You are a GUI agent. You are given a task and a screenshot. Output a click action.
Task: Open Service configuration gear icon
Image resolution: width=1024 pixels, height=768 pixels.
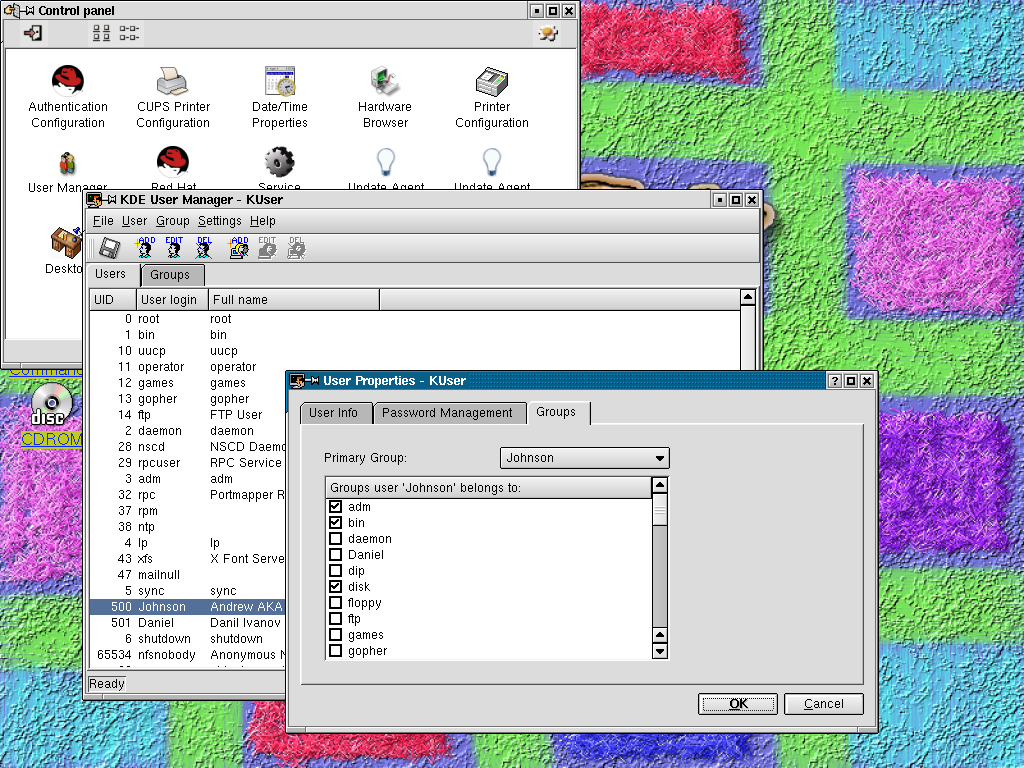(x=280, y=168)
